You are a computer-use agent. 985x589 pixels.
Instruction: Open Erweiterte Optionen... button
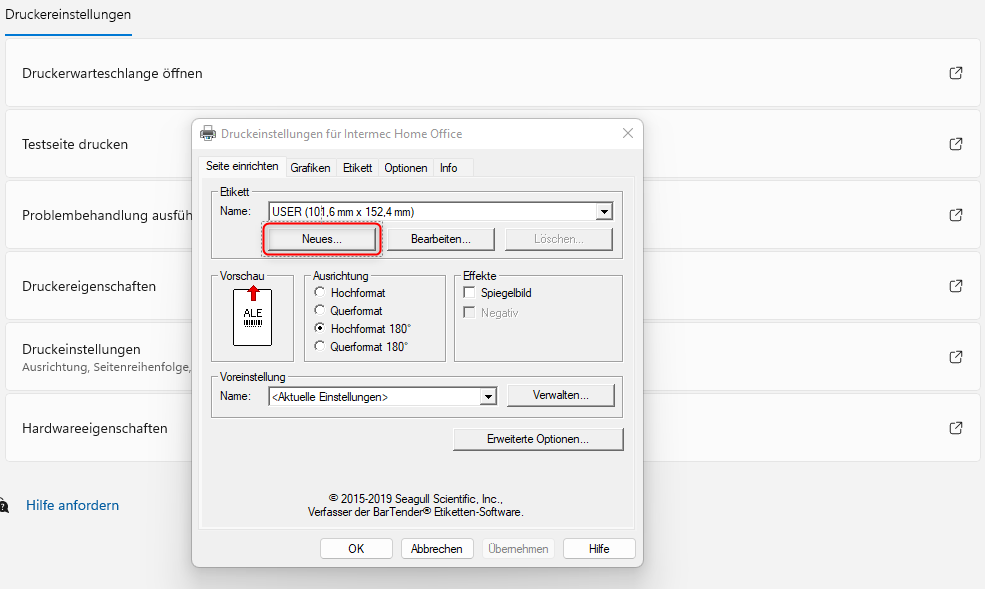click(x=538, y=439)
